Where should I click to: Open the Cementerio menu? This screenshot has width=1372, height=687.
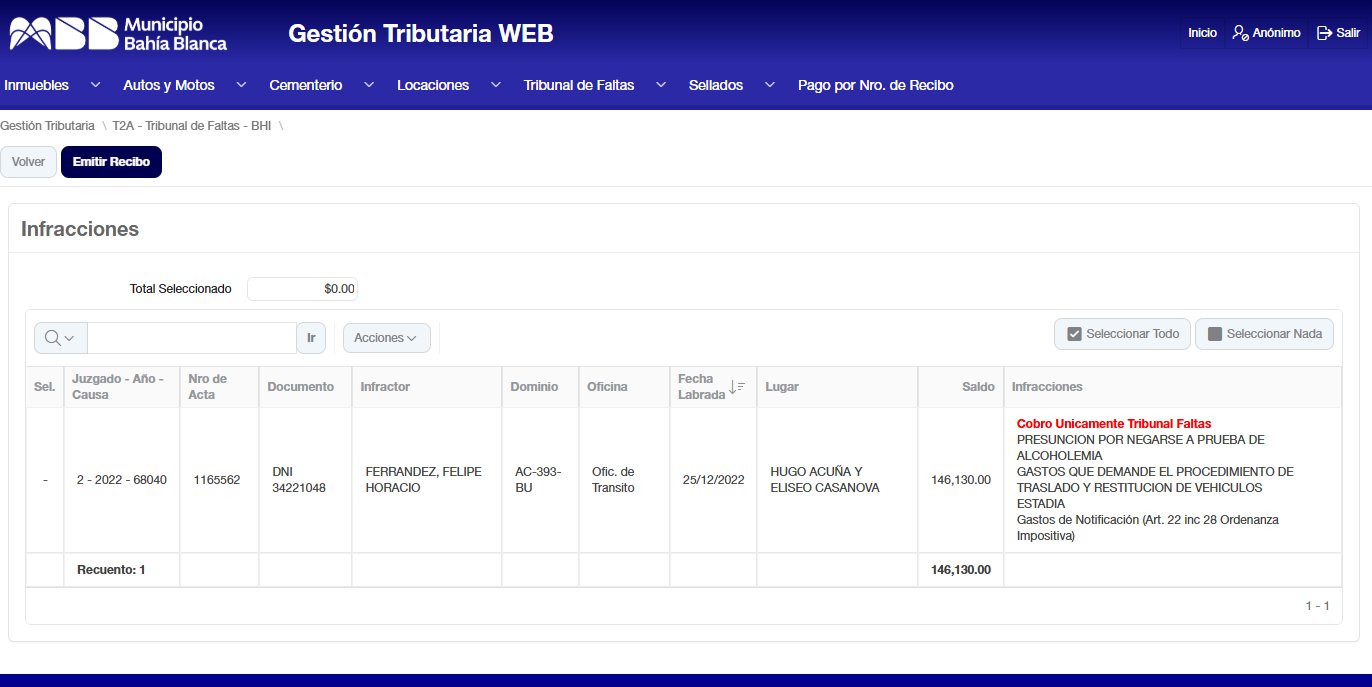click(306, 85)
